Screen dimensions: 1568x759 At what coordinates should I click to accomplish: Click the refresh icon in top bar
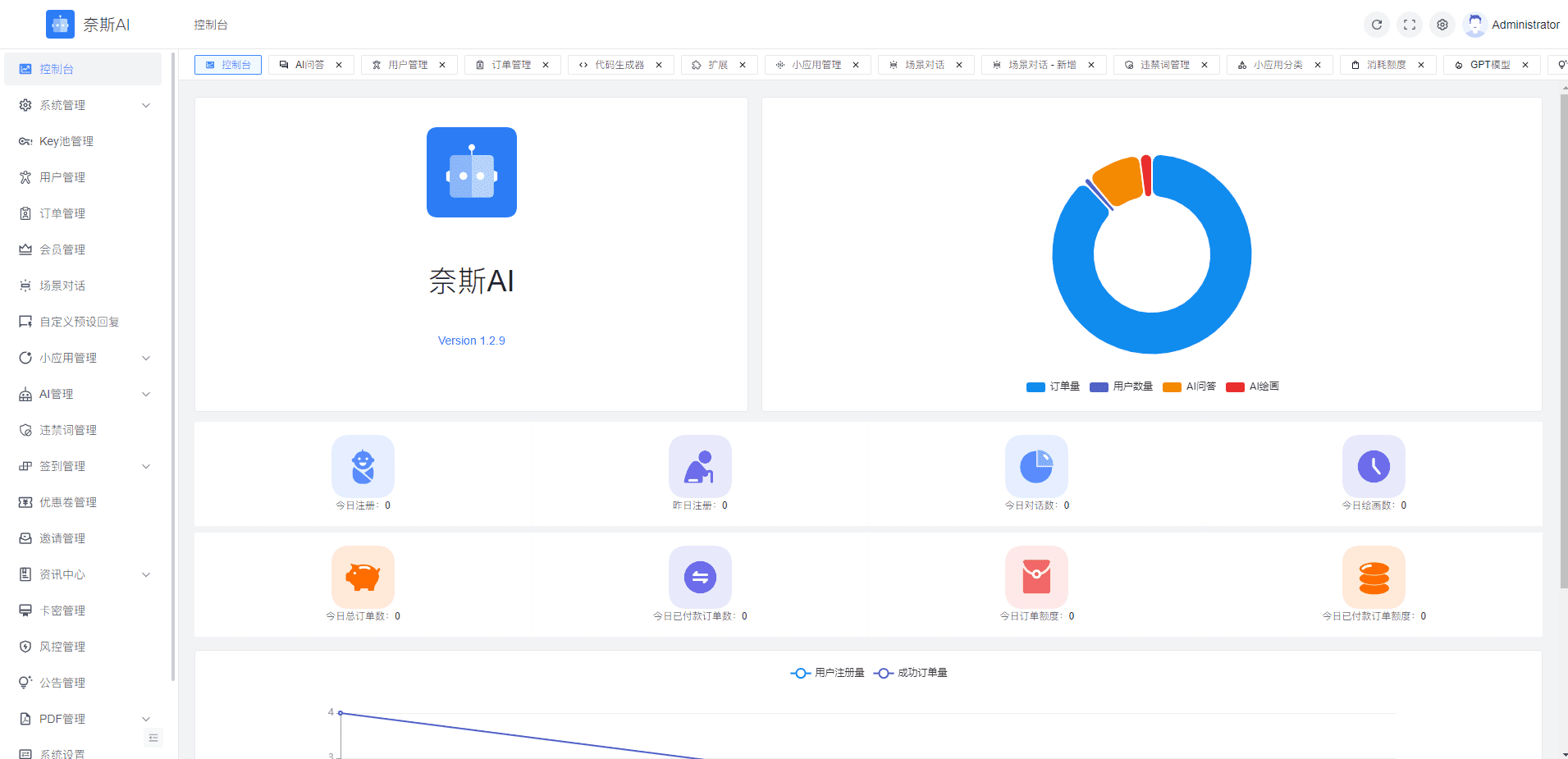(x=1377, y=25)
